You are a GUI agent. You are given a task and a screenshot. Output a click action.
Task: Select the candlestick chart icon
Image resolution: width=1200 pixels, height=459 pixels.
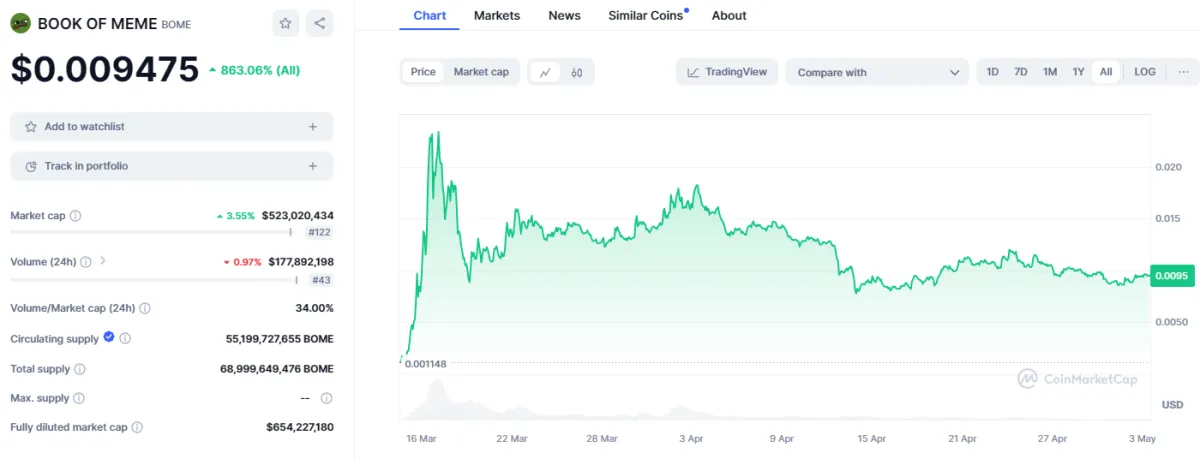tap(577, 72)
